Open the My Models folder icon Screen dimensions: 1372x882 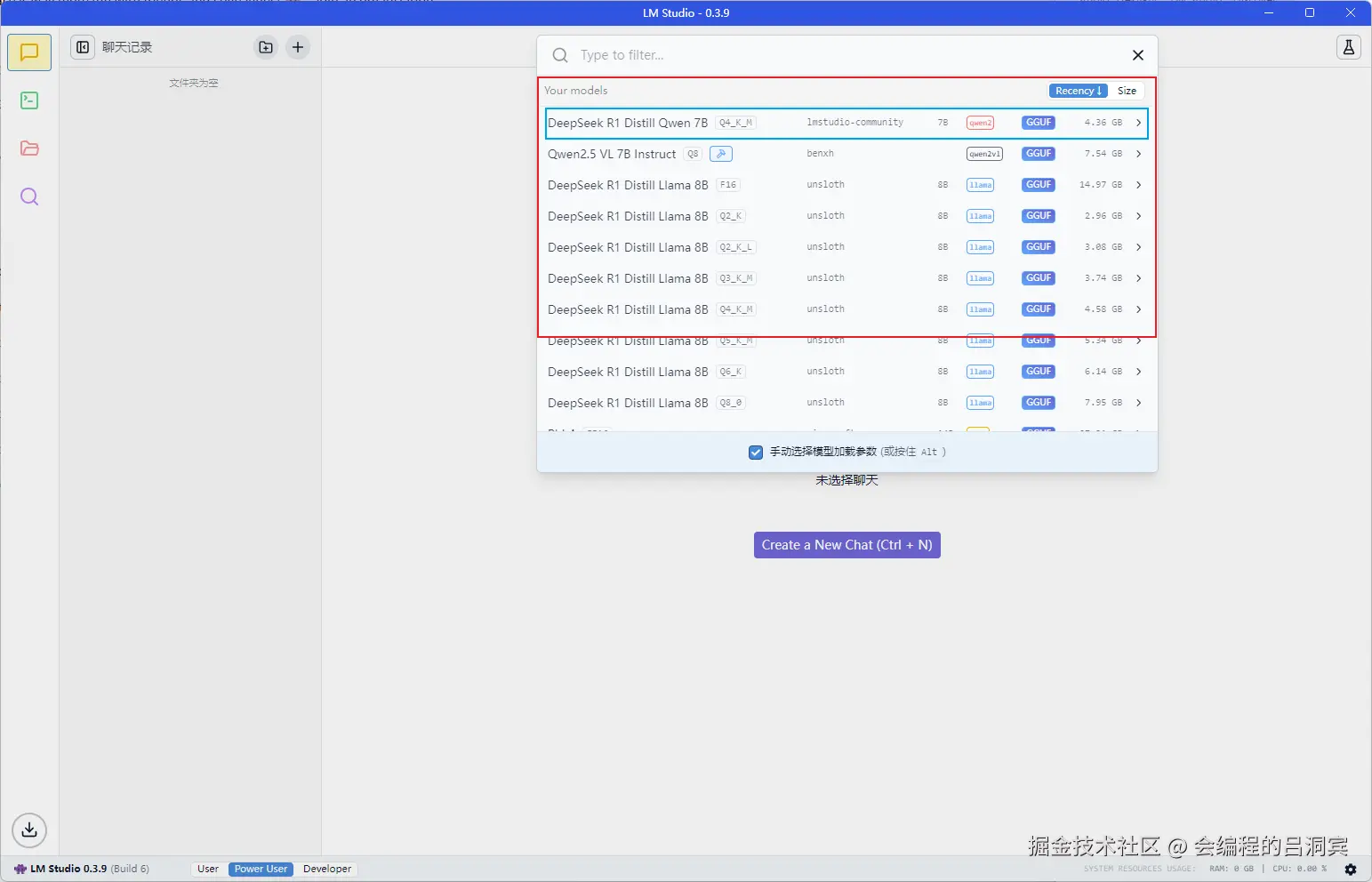[x=29, y=148]
